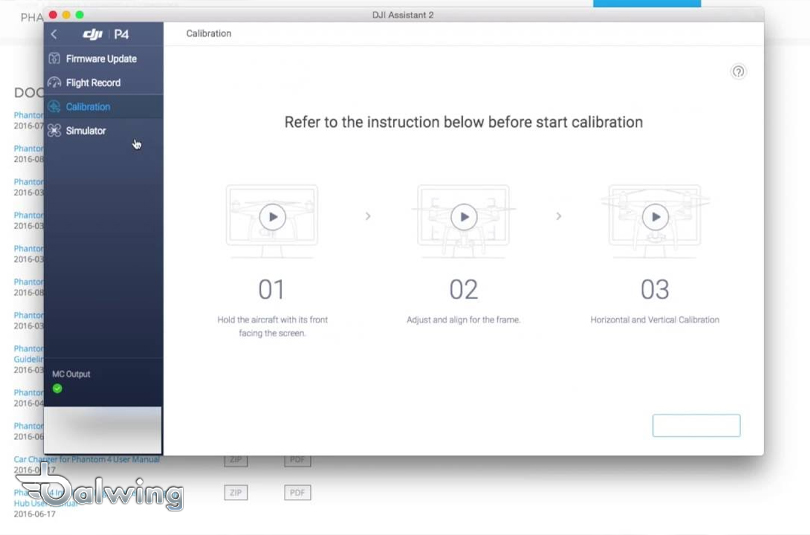
Task: Open help via the question mark icon
Action: point(738,72)
